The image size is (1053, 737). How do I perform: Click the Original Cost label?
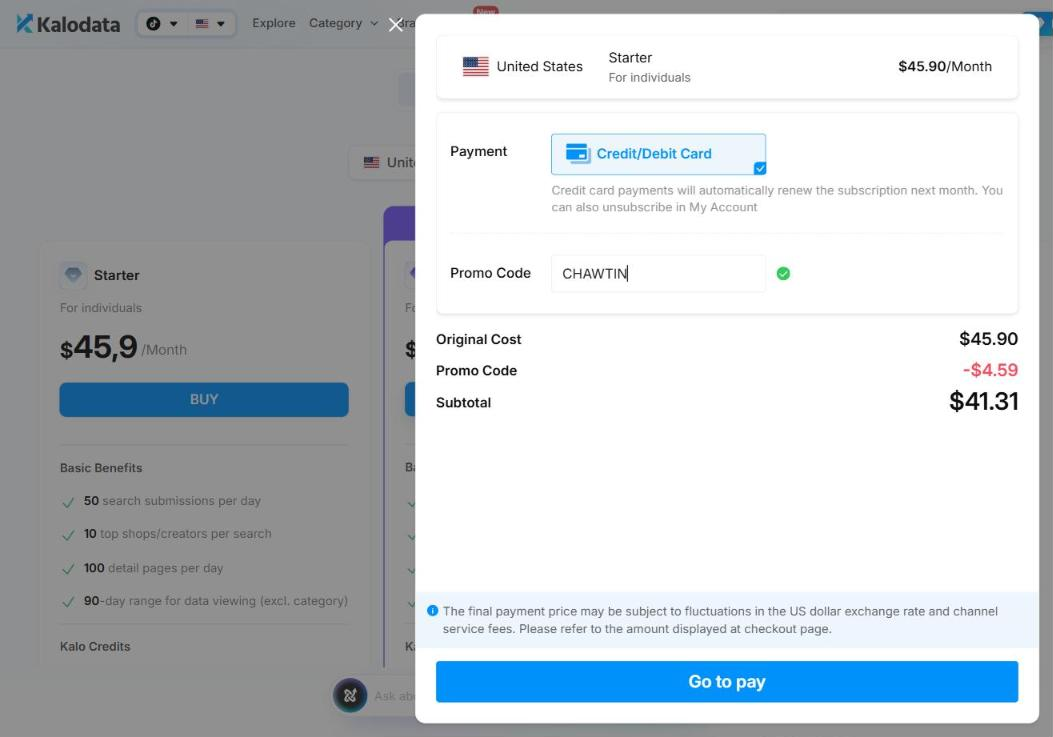tap(478, 339)
